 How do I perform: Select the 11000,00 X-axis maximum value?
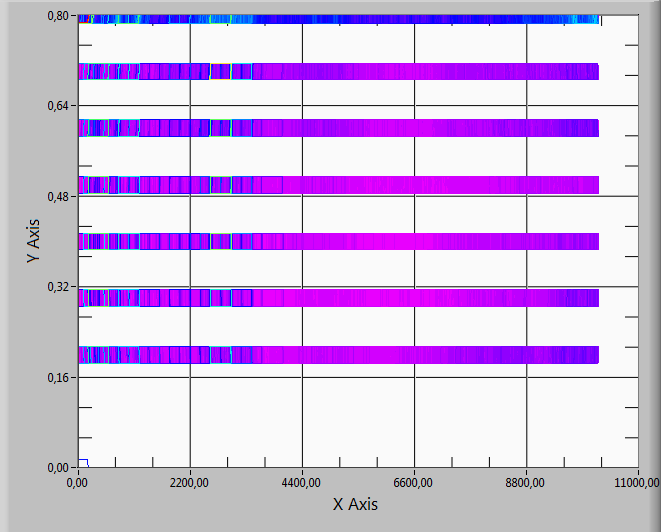point(637,482)
